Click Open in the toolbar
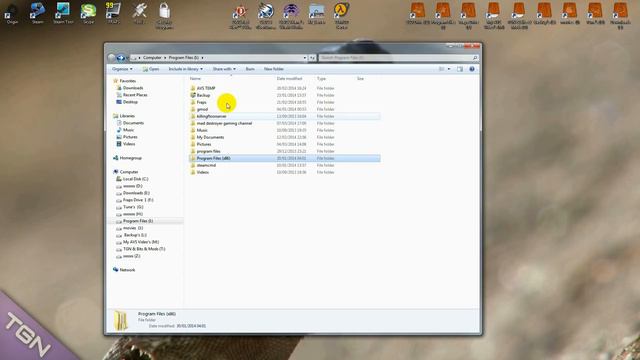The height and width of the screenshot is (360, 640). coord(151,69)
